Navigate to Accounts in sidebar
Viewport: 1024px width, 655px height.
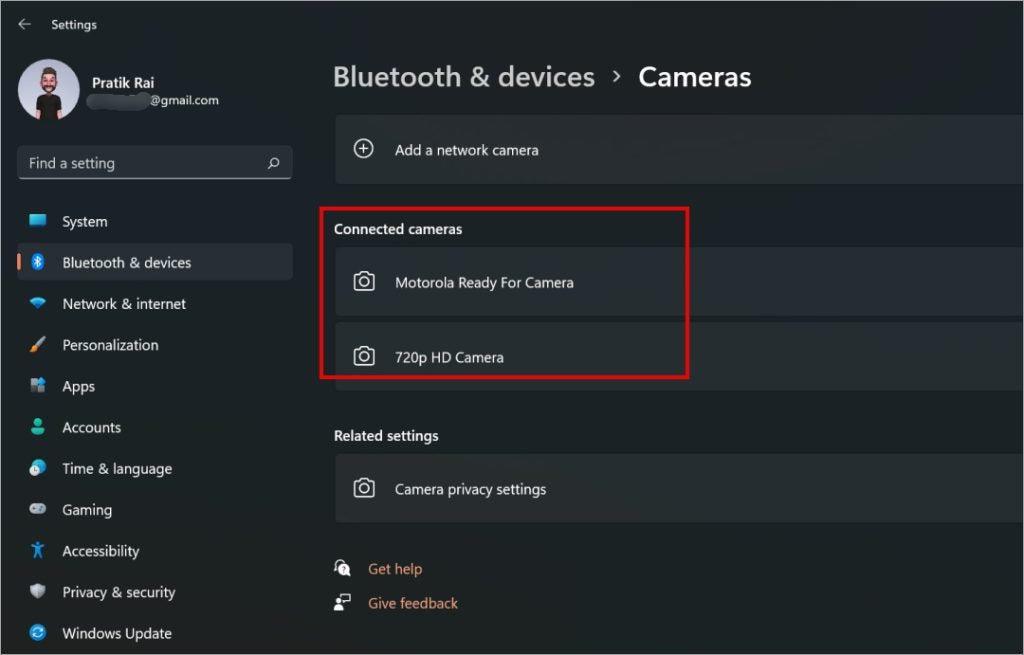point(91,427)
